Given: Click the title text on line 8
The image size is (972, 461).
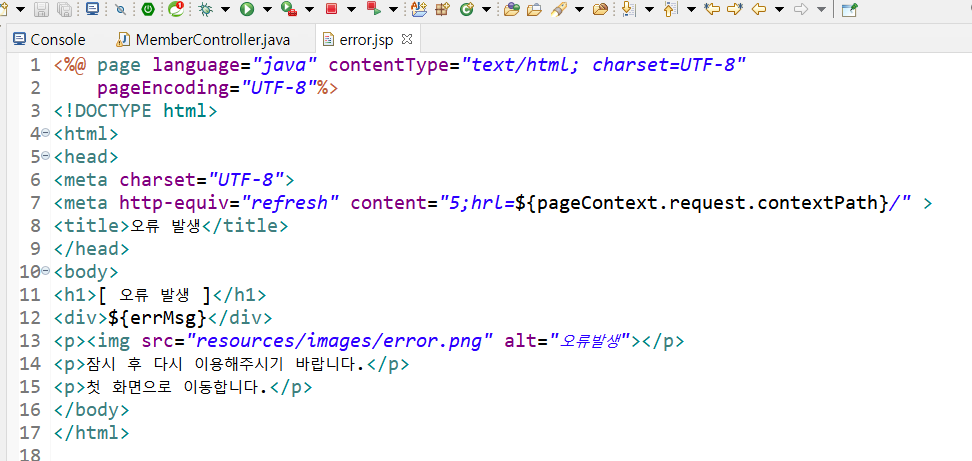Looking at the screenshot, I should pos(165,226).
